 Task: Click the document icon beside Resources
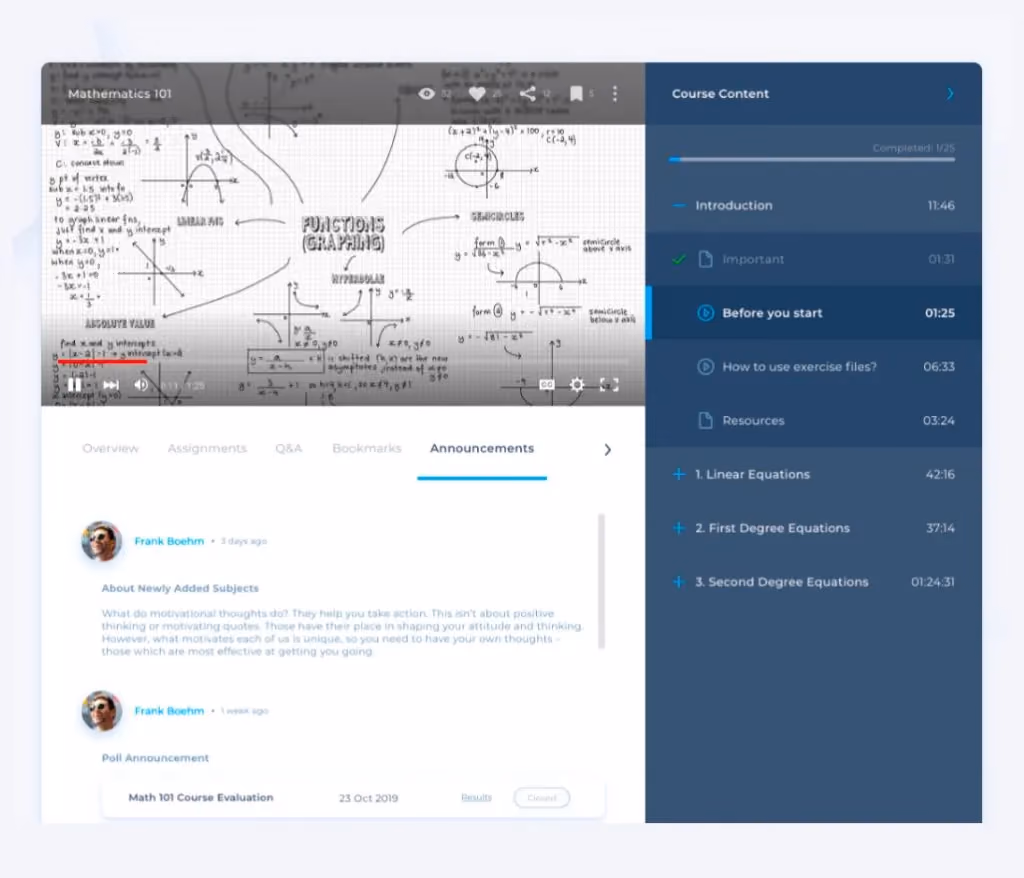[x=705, y=420]
